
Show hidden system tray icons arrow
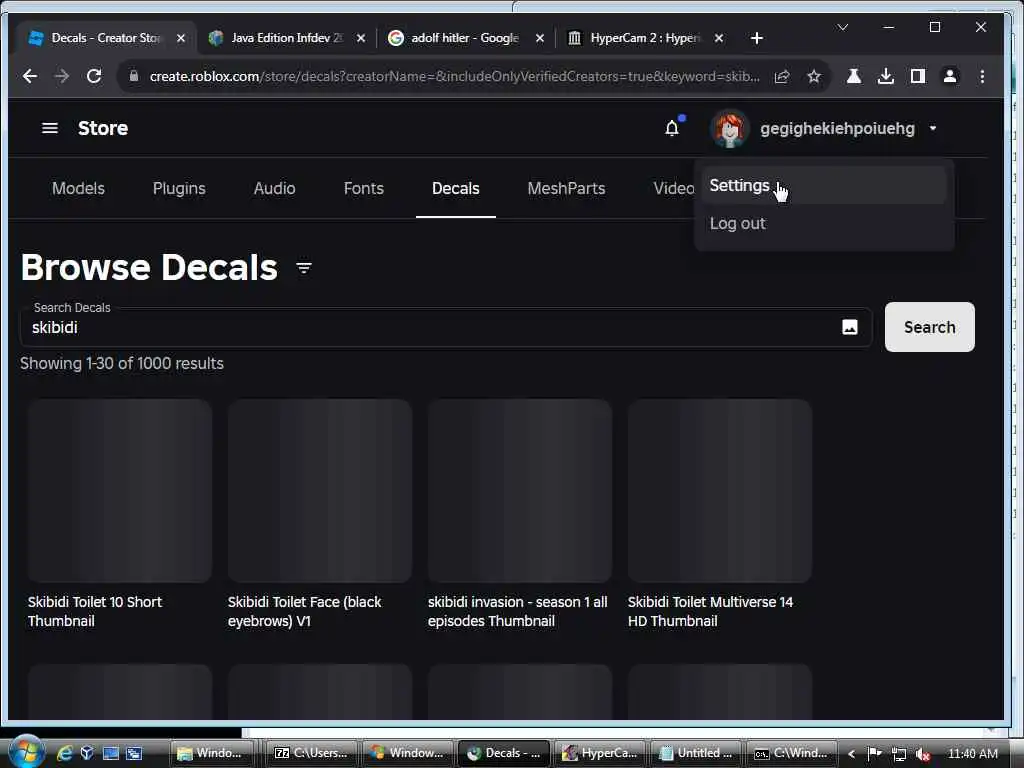pyautogui.click(x=852, y=754)
